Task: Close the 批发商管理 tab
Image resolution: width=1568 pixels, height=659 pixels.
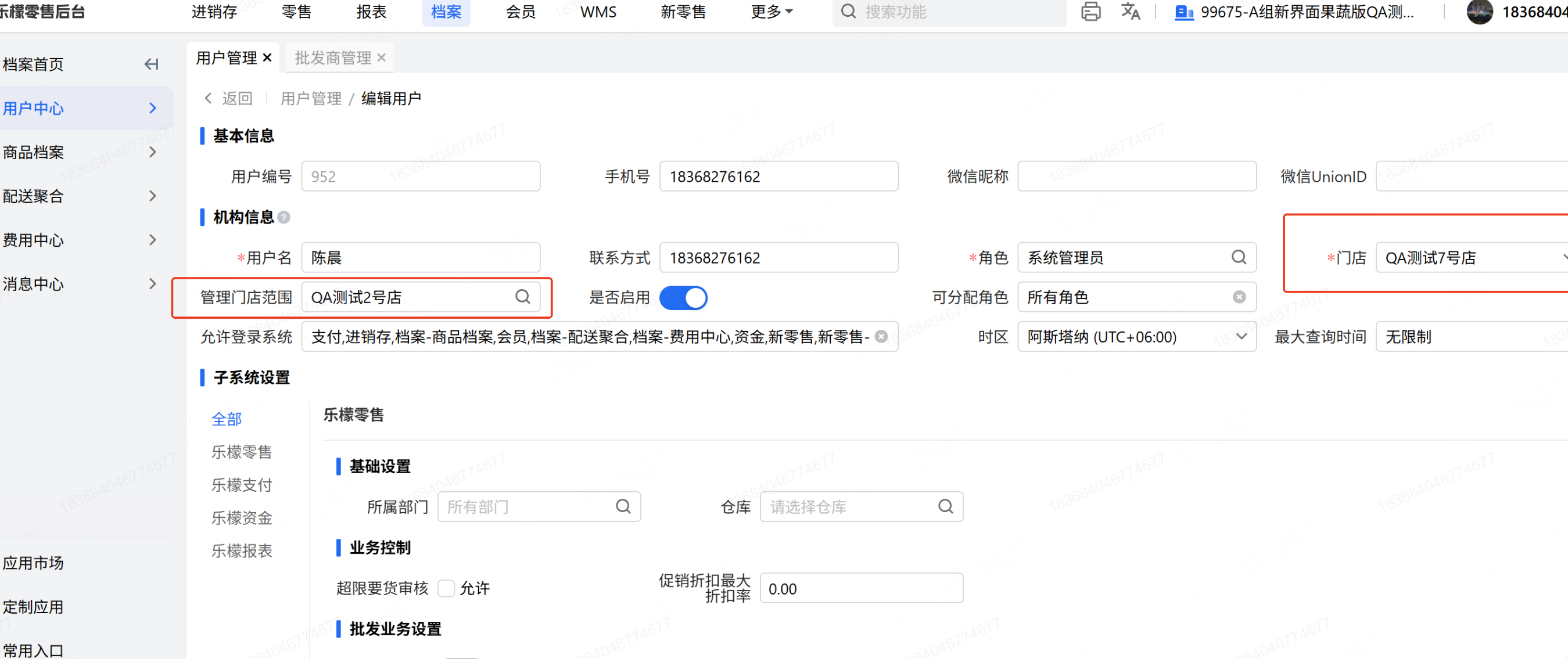Action: pyautogui.click(x=382, y=58)
